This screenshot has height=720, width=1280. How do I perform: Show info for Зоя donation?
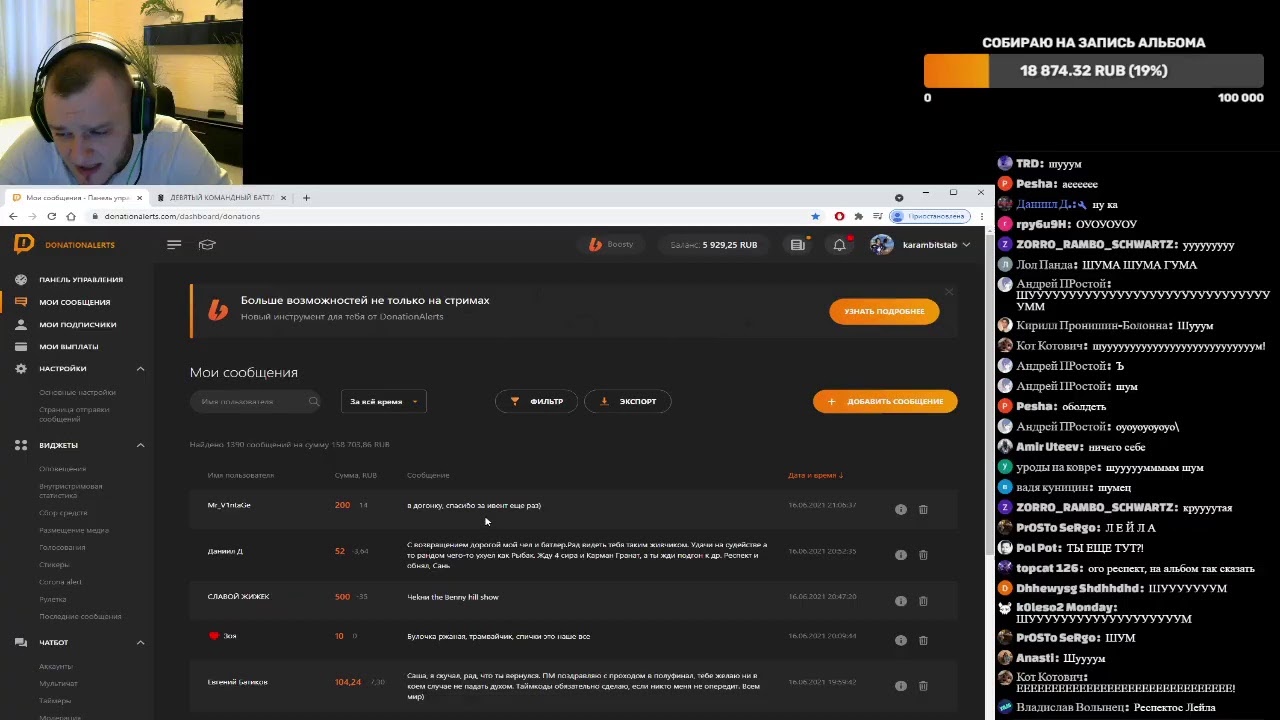coord(900,640)
